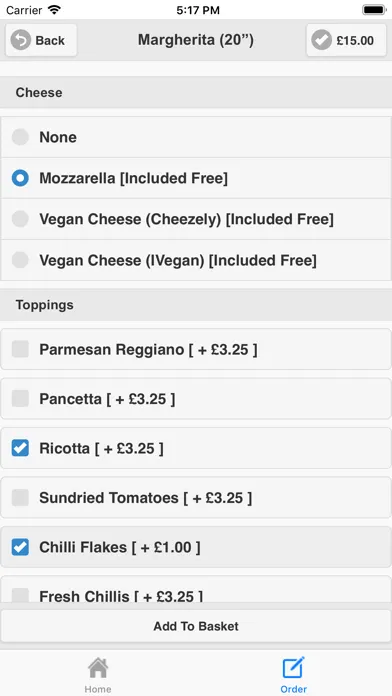Tap the checkmark icon beside £15.00
This screenshot has width=392, height=696.
[x=321, y=40]
